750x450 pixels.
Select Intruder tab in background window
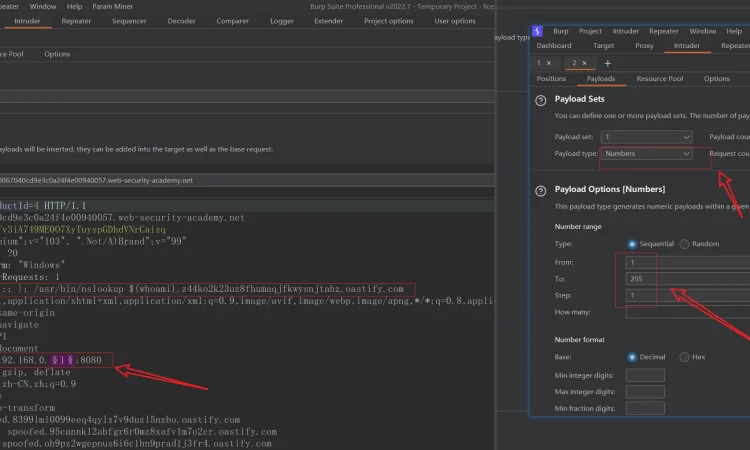click(x=27, y=21)
